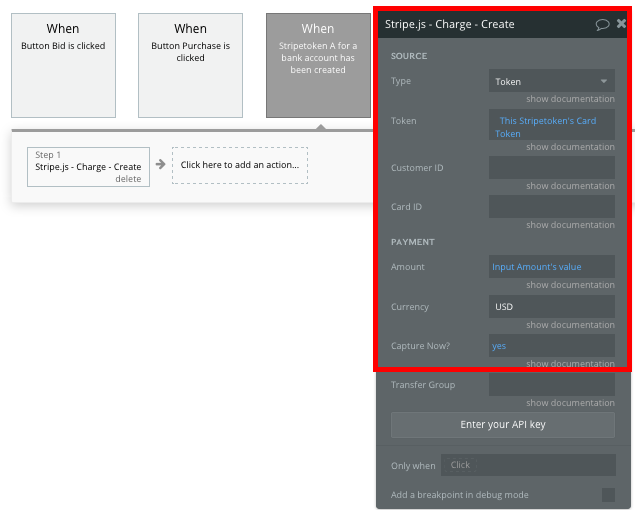Open the Type dropdown set to Token
This screenshot has width=635, height=510.
pos(552,81)
